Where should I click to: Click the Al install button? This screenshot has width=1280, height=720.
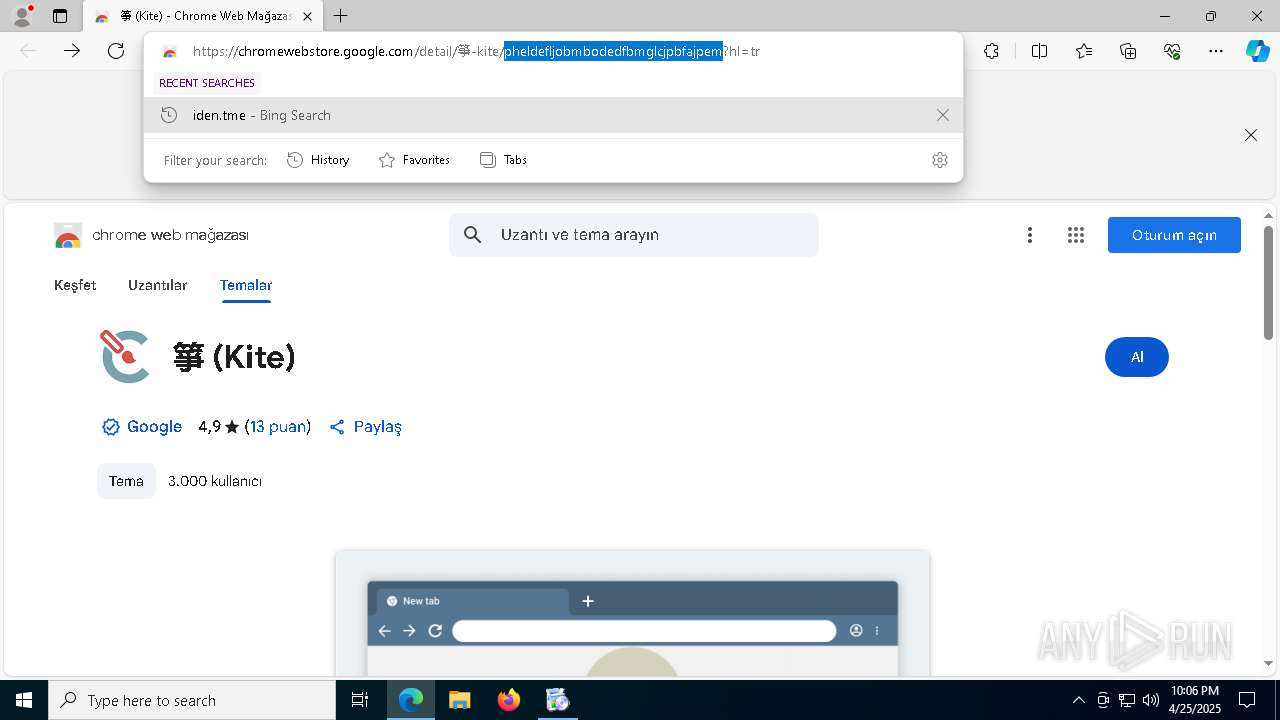click(1137, 357)
